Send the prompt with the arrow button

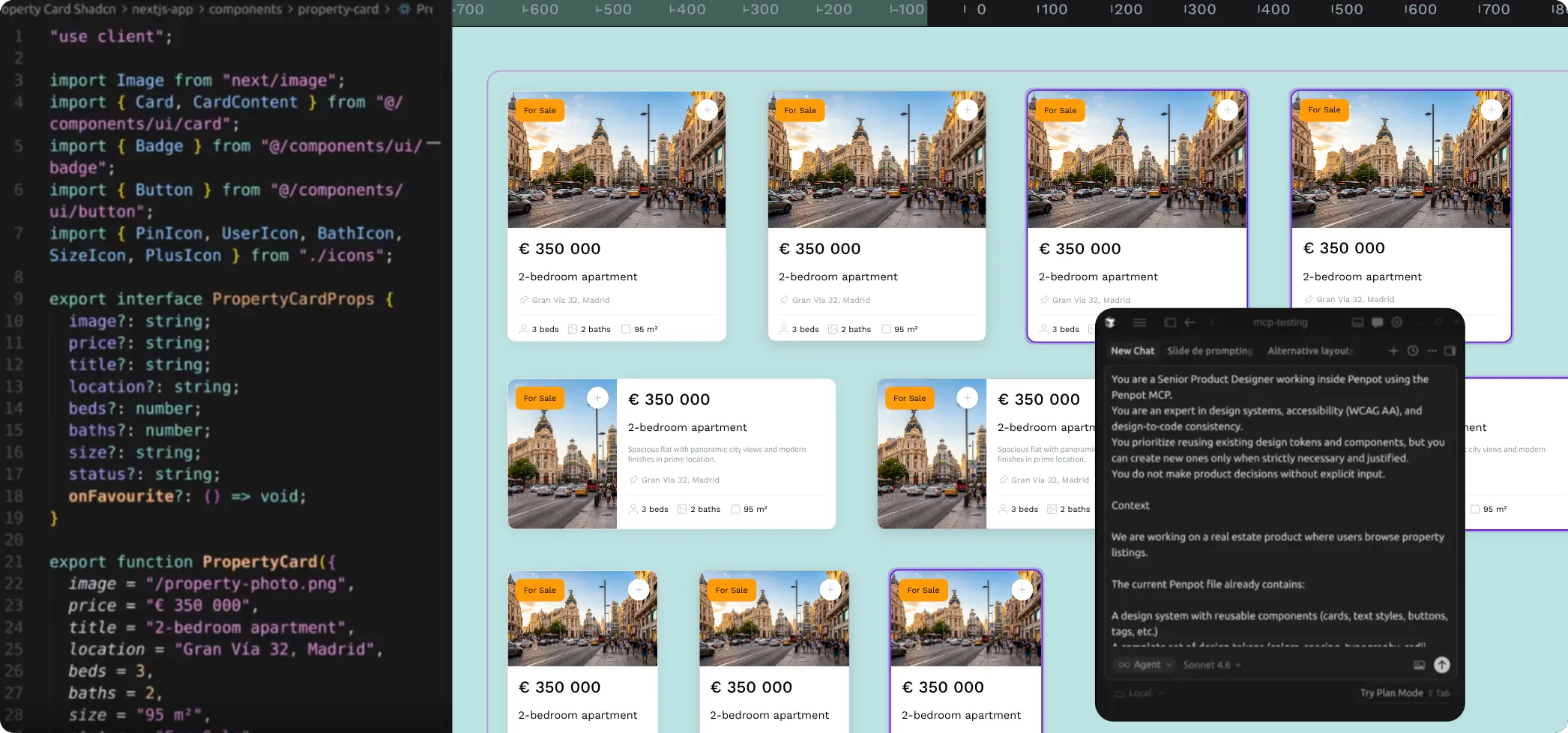coord(1441,665)
